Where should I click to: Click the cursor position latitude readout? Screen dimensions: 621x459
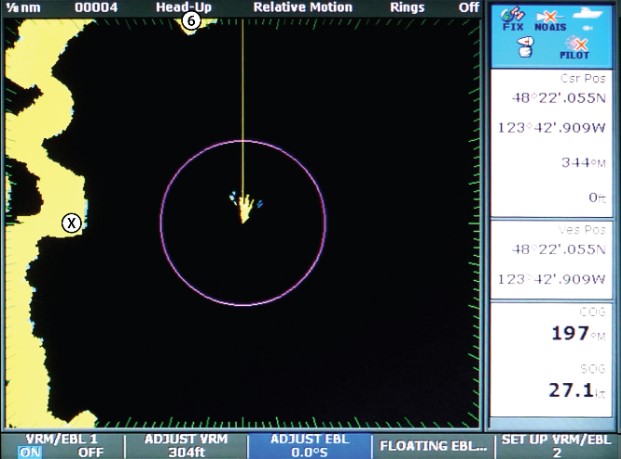pos(558,98)
